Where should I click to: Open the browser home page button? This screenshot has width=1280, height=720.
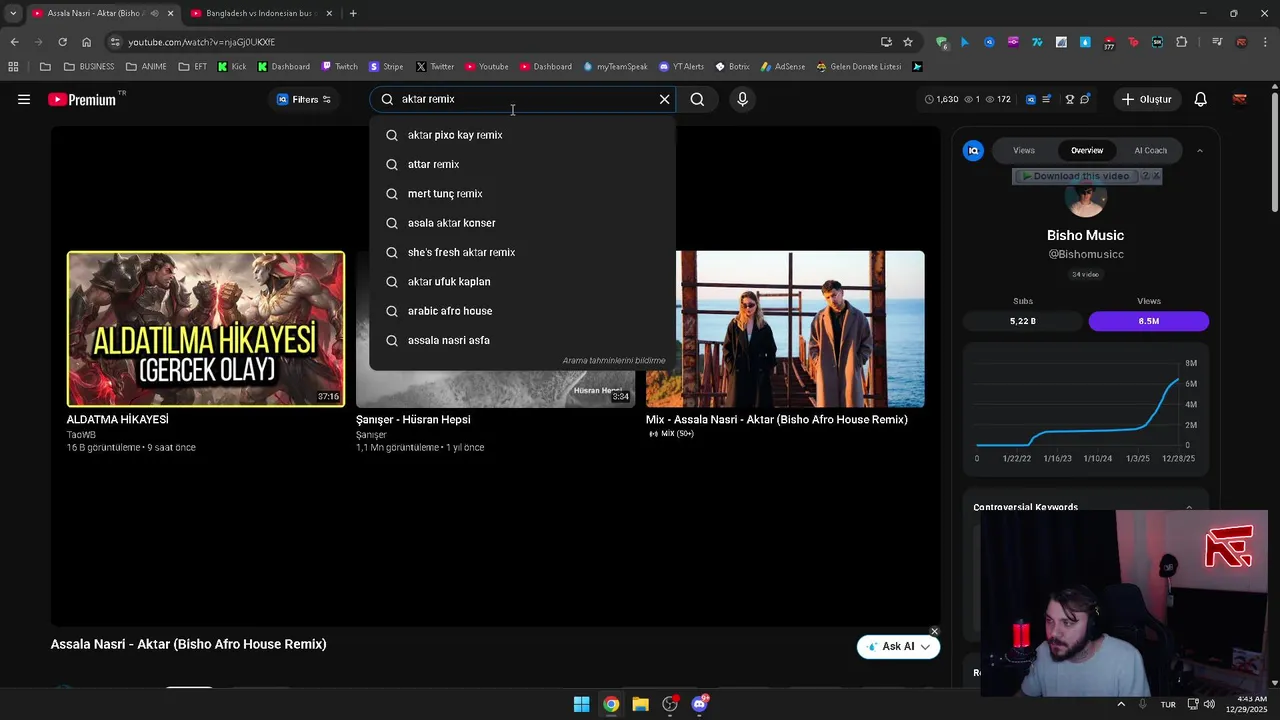pyautogui.click(x=86, y=42)
